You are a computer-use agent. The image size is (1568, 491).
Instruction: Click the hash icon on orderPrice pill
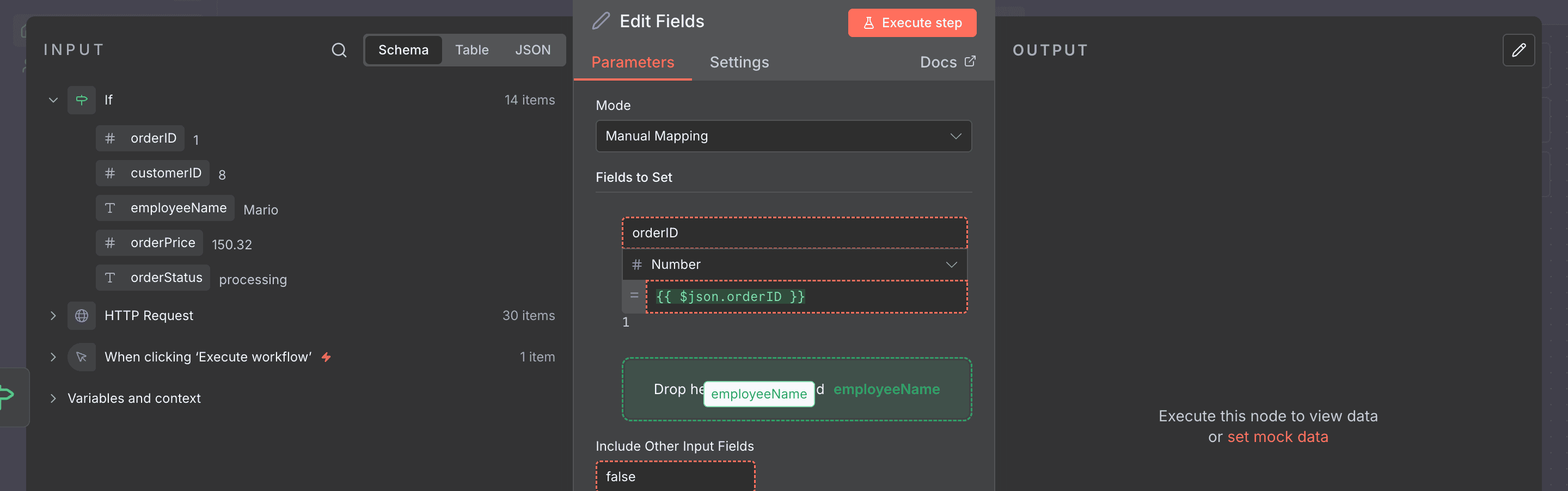point(110,242)
